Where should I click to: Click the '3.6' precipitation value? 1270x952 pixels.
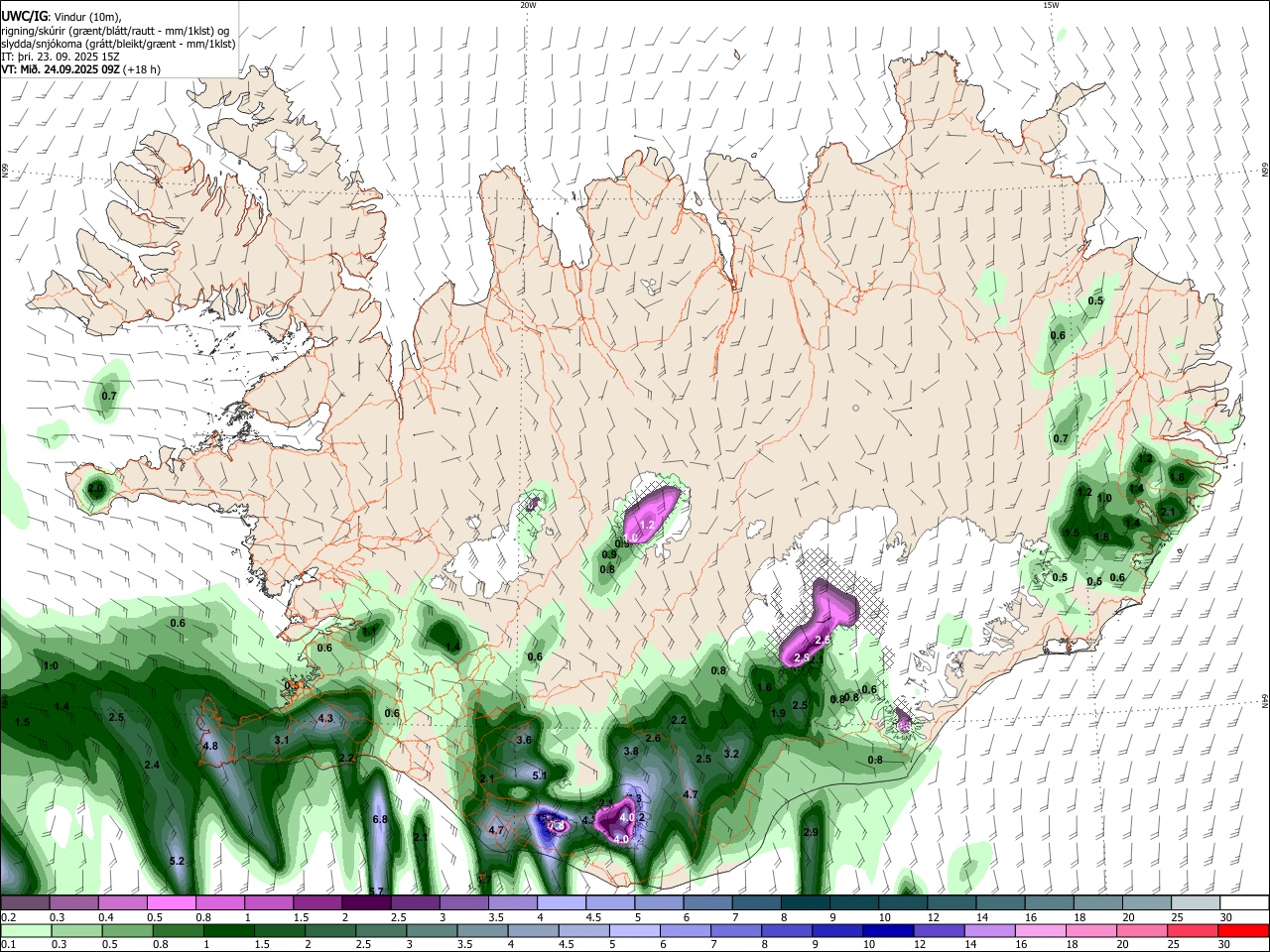pyautogui.click(x=524, y=740)
